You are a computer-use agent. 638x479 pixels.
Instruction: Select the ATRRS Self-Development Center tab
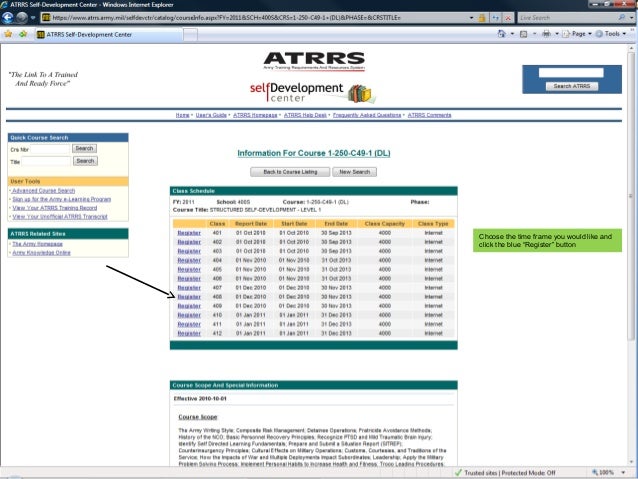pyautogui.click(x=108, y=35)
